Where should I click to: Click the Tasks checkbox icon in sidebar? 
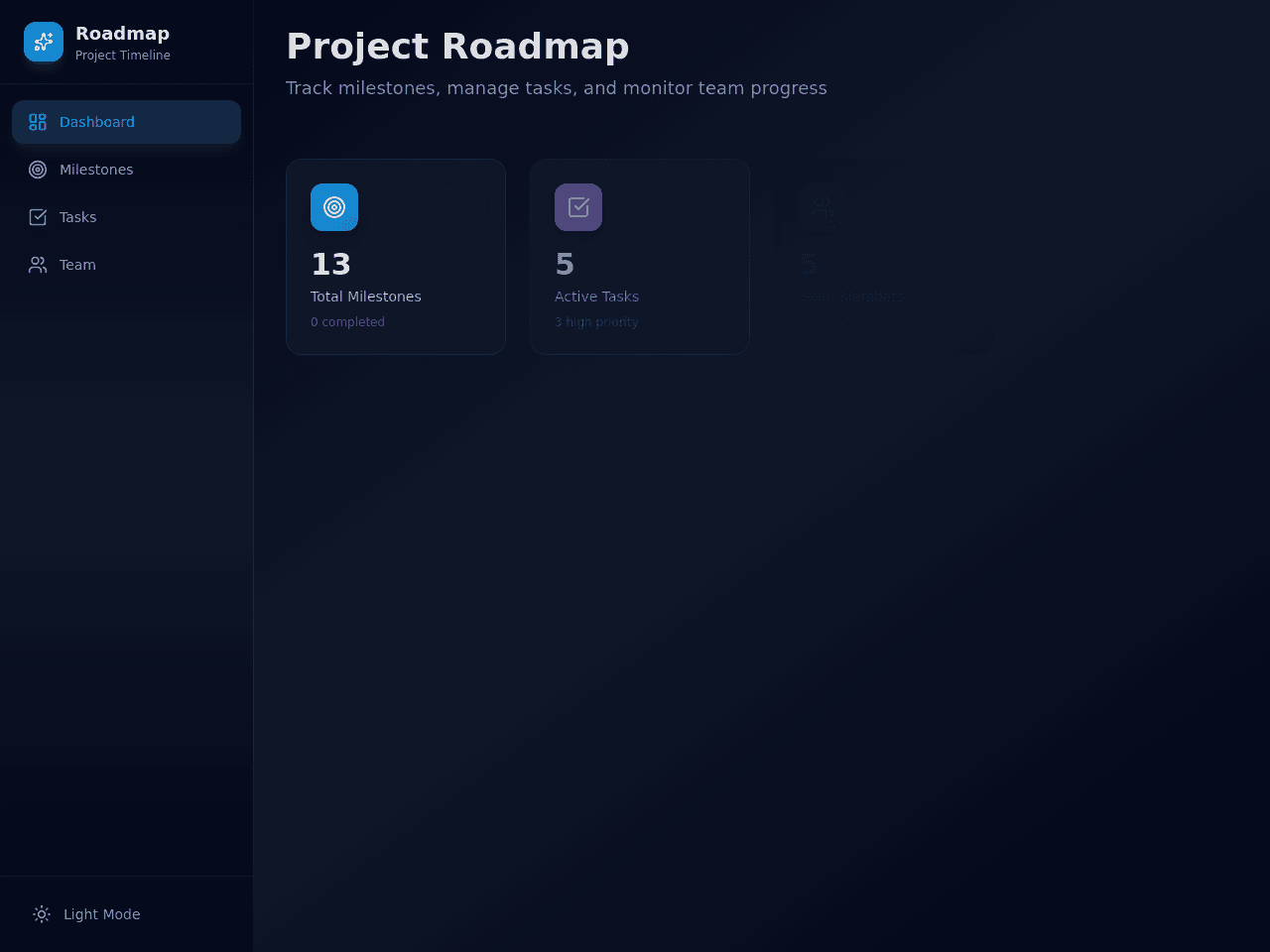click(38, 217)
